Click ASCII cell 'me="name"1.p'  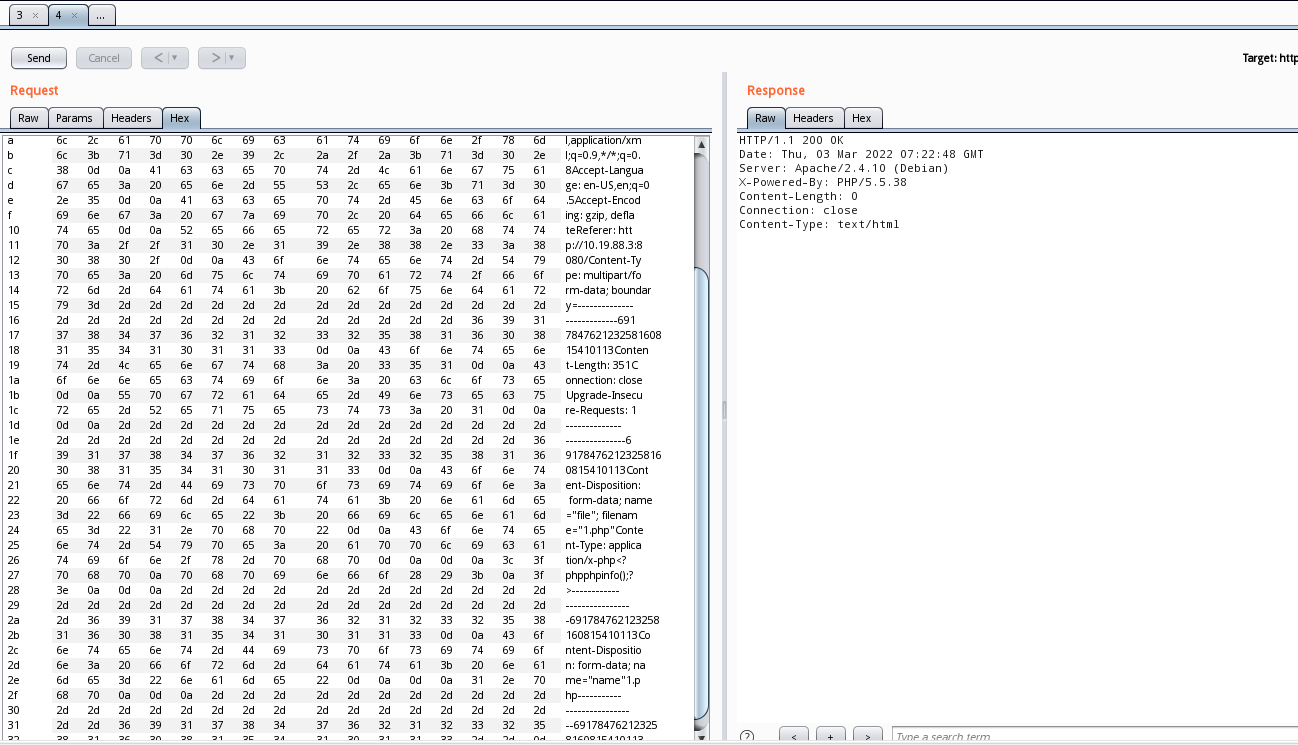tap(601, 680)
